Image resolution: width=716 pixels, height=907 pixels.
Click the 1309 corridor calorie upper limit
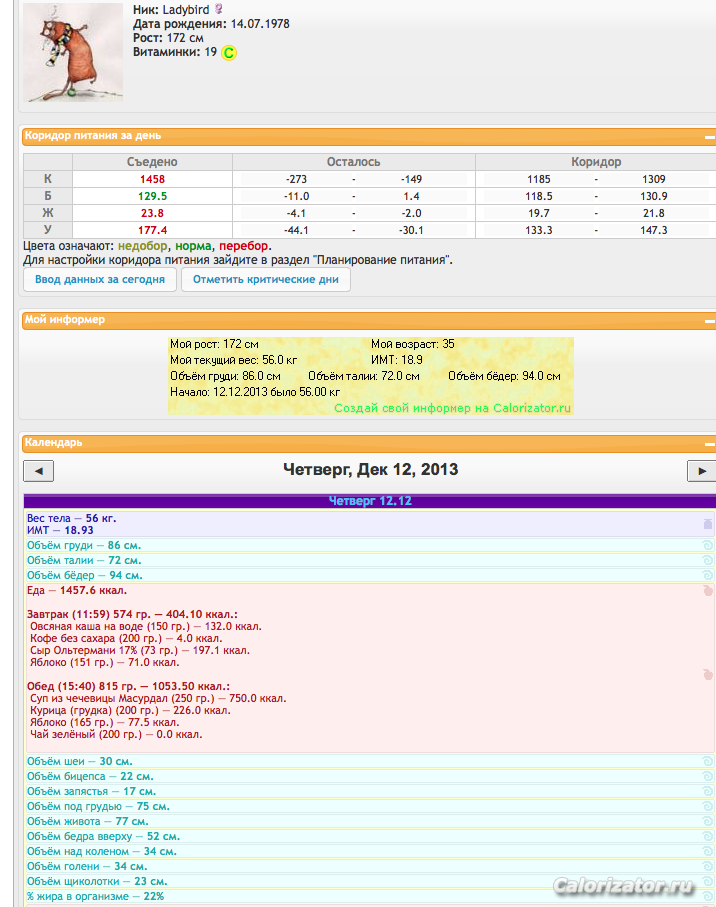point(654,179)
